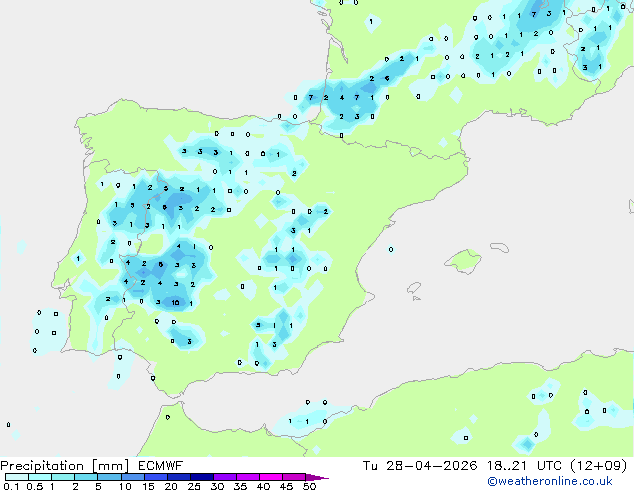This screenshot has width=634, height=490.
Task: Click the '30' legend scale value
Action: 217,486
